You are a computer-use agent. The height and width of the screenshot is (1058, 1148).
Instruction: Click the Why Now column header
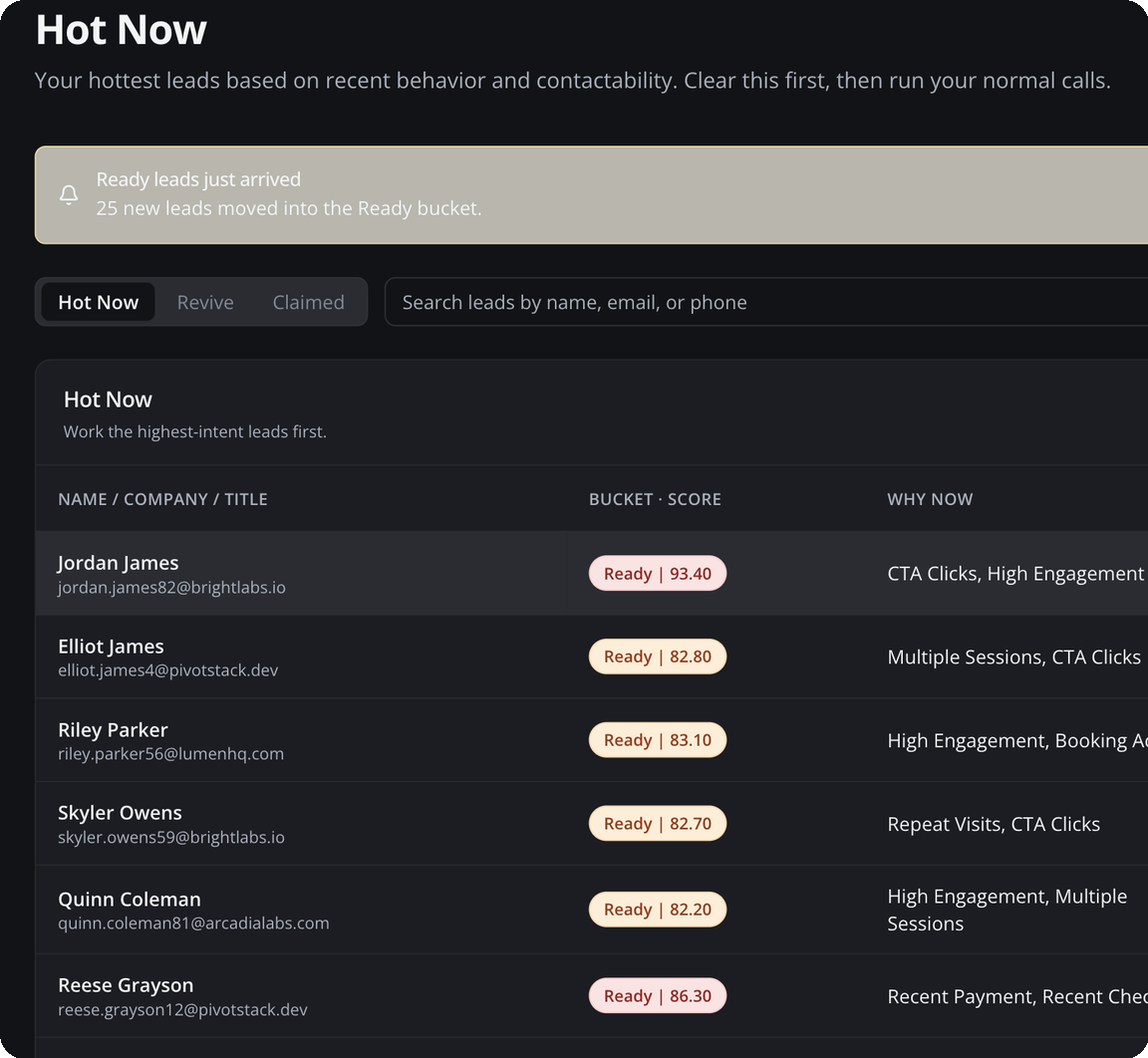(x=930, y=499)
